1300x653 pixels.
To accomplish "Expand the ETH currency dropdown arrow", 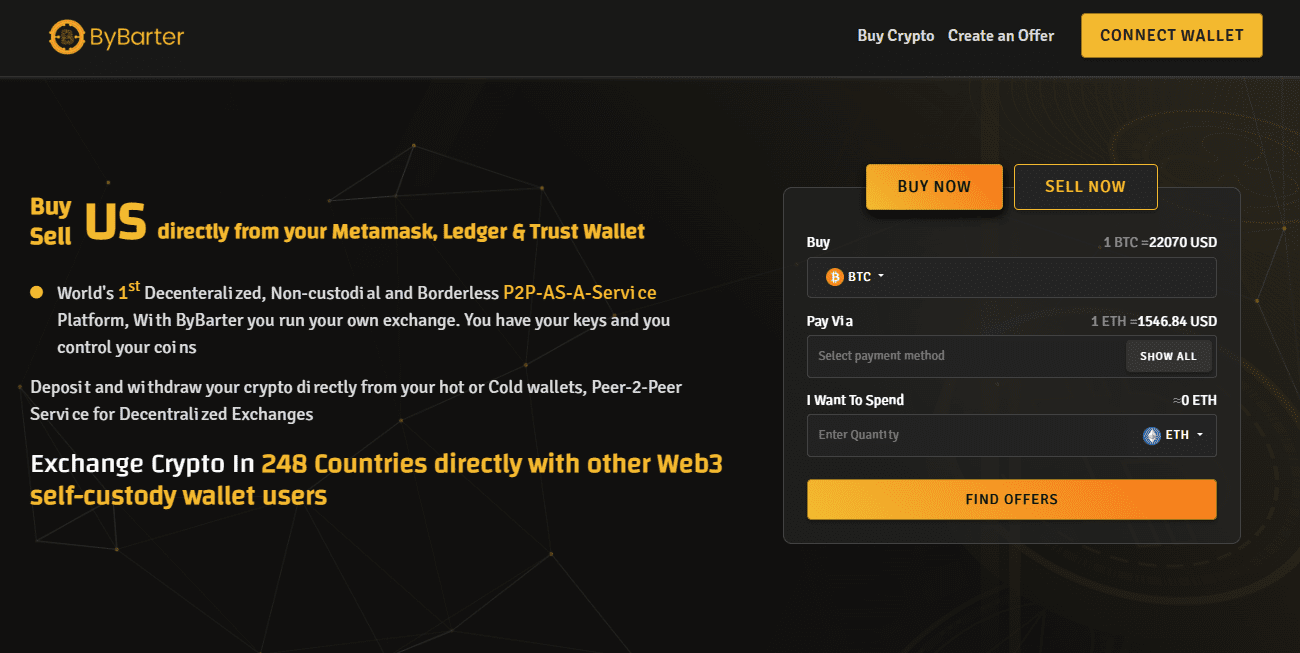I will click(x=1199, y=435).
